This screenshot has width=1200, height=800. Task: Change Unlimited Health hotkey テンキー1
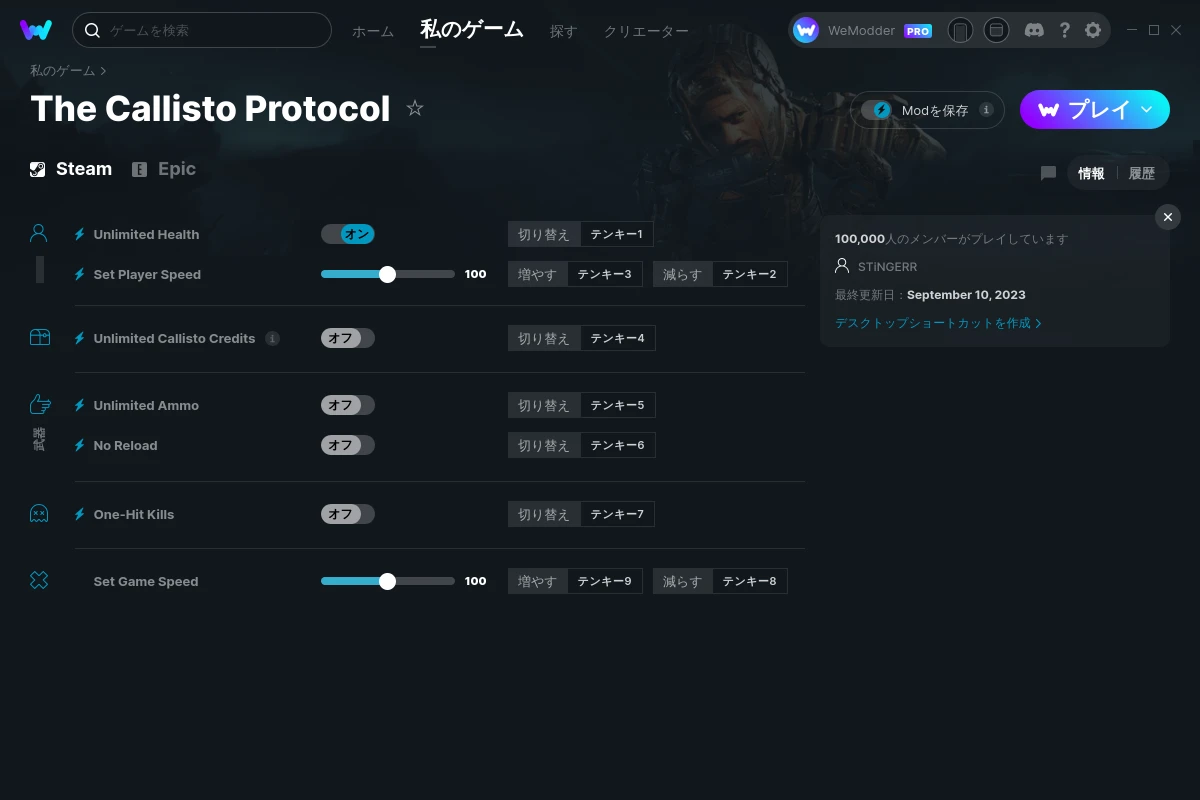click(616, 234)
